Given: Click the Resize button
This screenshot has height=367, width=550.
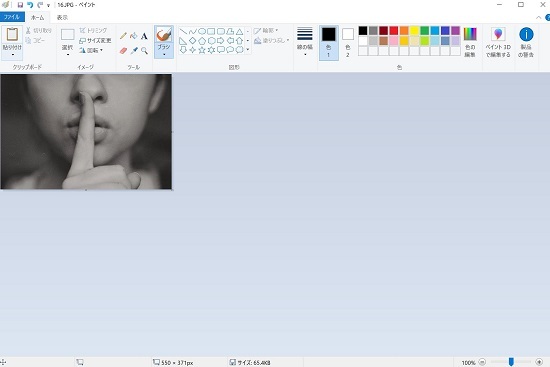Looking at the screenshot, I should [x=95, y=40].
